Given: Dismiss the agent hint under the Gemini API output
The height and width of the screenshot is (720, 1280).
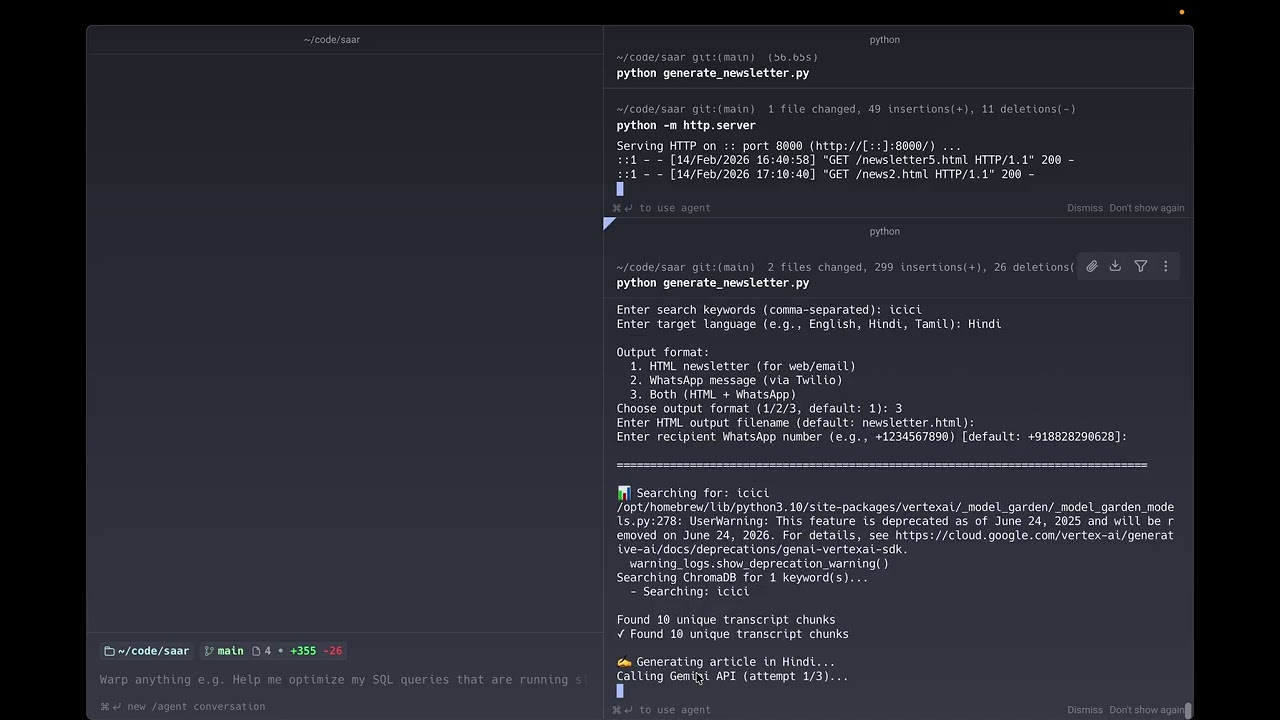Looking at the screenshot, I should [1084, 710].
